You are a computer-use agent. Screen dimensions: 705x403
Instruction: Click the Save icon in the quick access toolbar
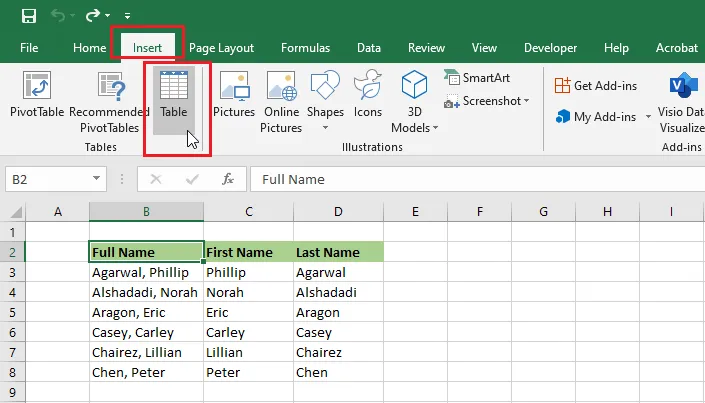(29, 16)
